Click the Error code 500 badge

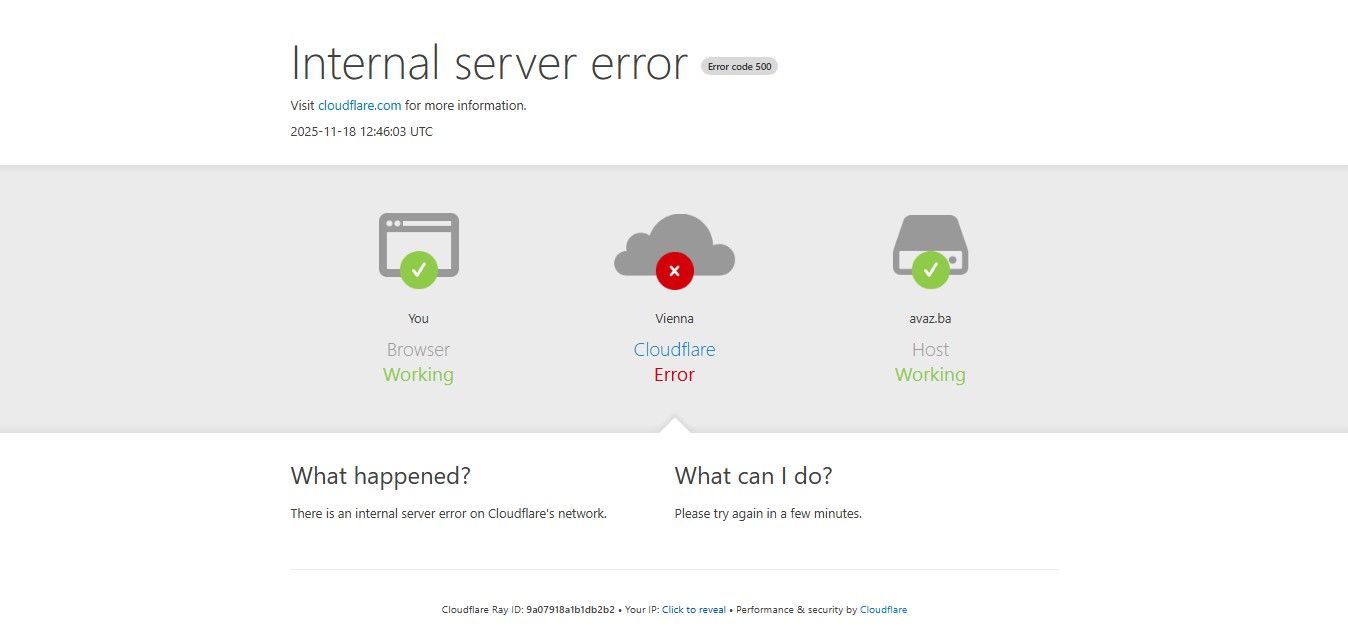click(739, 66)
